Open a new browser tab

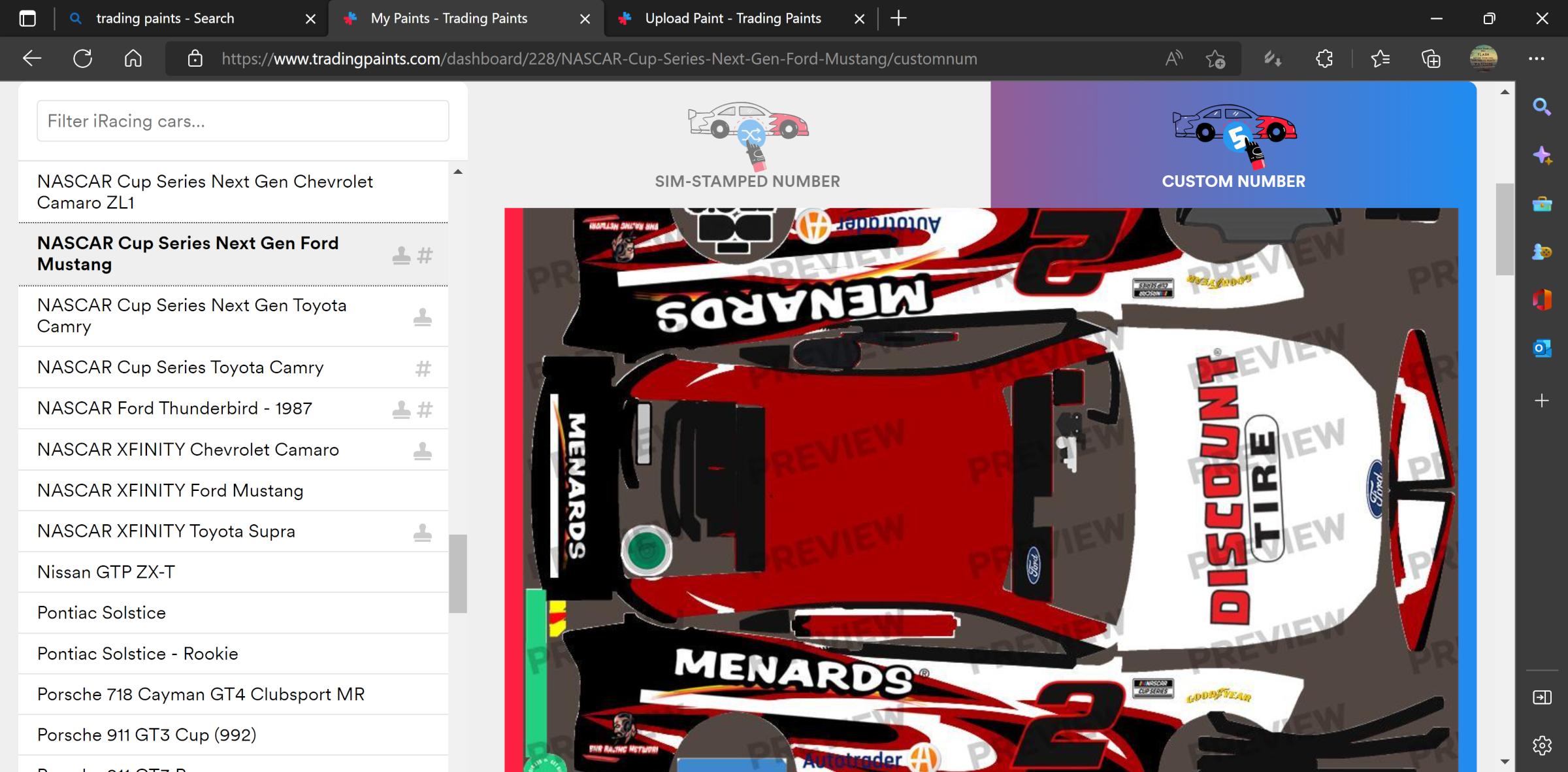(x=899, y=18)
